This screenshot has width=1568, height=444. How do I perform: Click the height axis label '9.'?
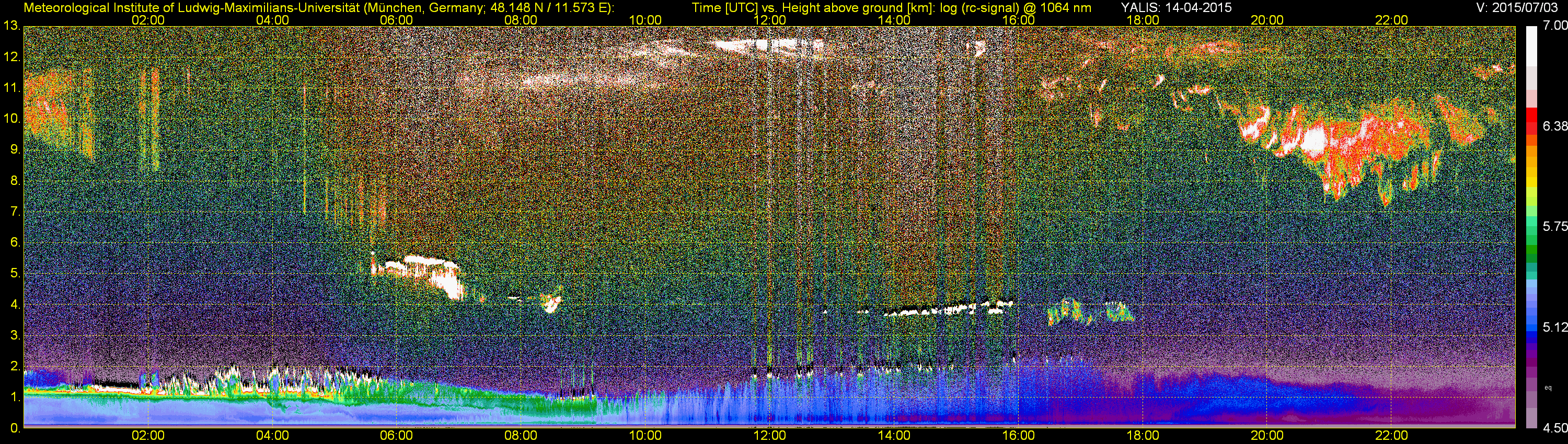tap(15, 149)
